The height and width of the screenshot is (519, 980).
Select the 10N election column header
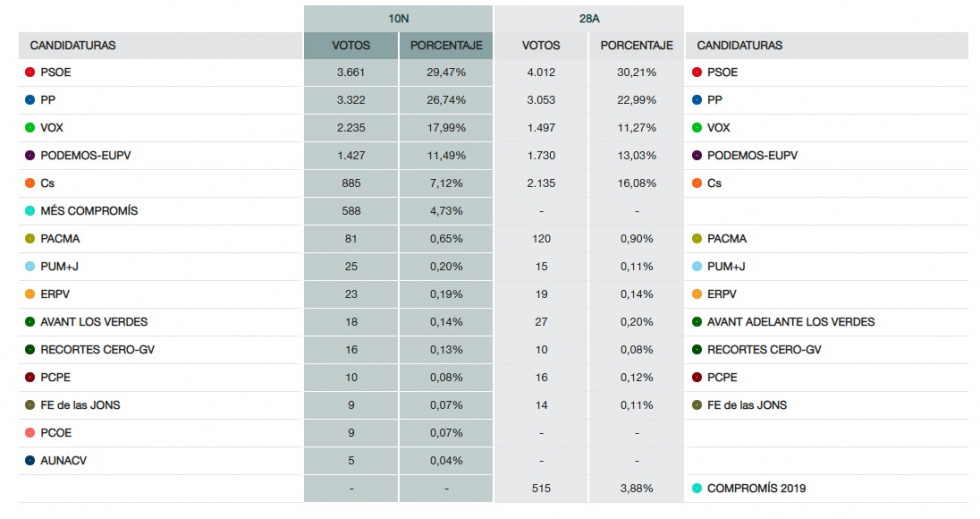pyautogui.click(x=398, y=18)
